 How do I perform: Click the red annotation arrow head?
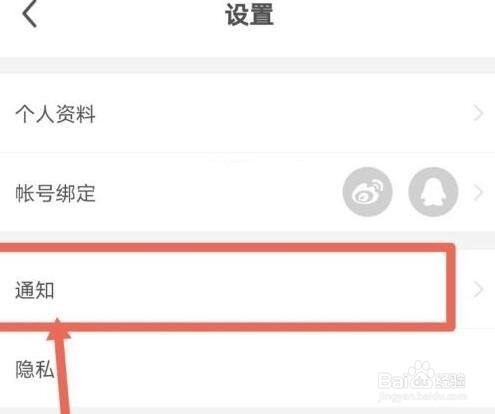[58, 329]
